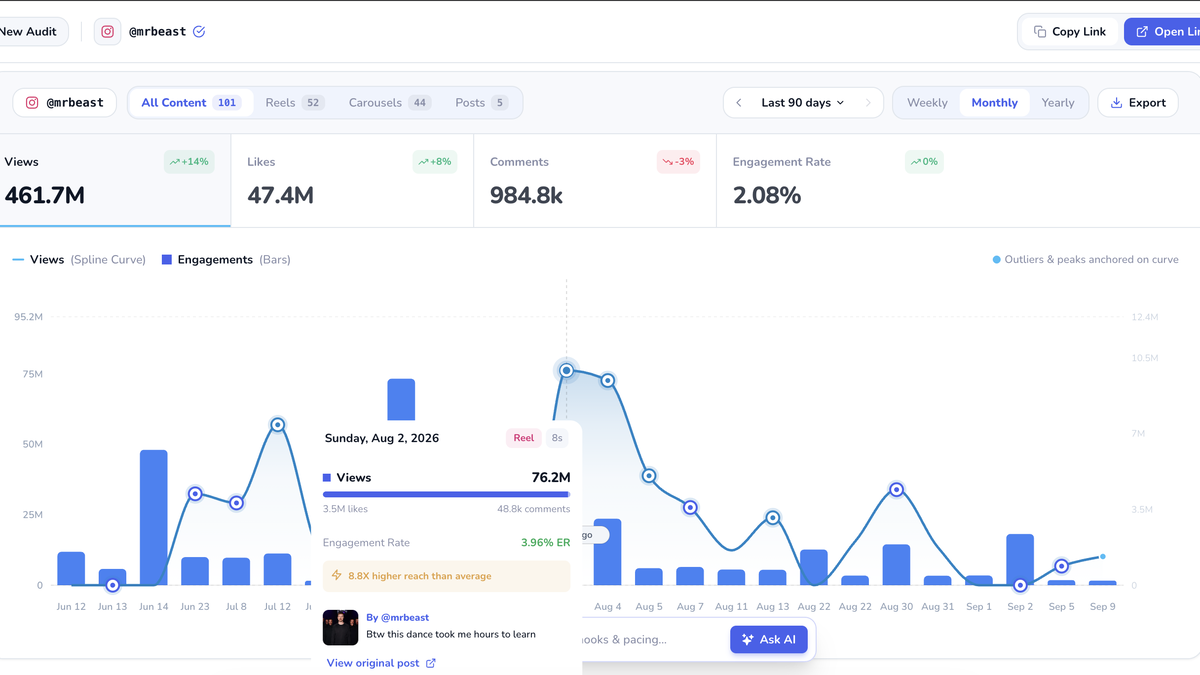1200x675 pixels.
Task: Click the 0% trend badge on Engagement Rate
Action: click(x=924, y=162)
